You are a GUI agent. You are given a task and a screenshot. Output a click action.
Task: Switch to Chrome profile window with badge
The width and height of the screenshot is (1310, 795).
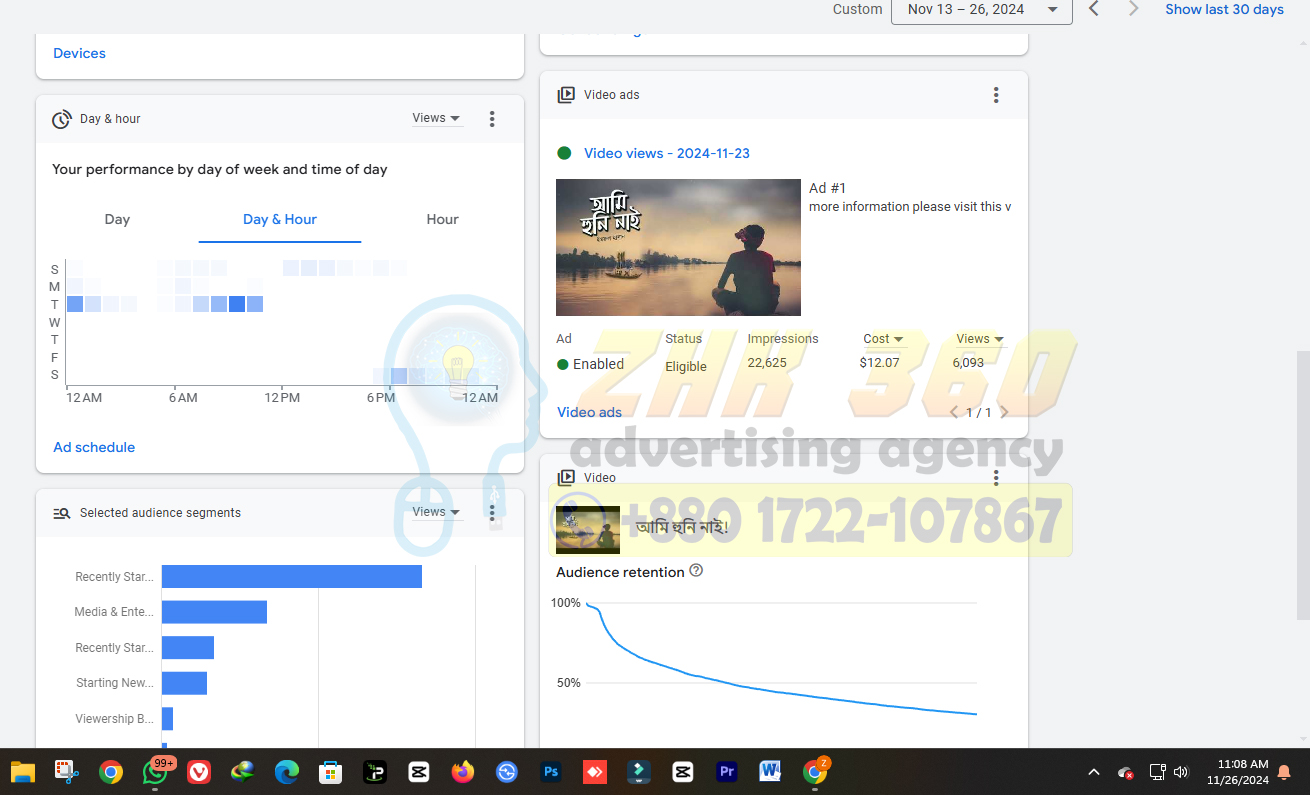coord(816,771)
